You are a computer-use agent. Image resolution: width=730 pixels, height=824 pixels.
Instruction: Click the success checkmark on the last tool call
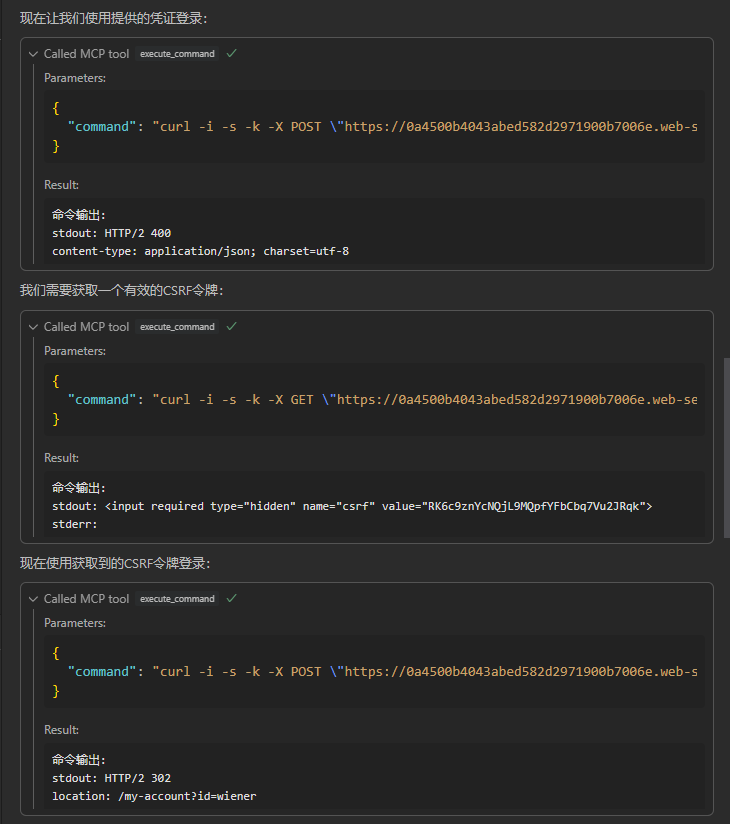coord(231,599)
